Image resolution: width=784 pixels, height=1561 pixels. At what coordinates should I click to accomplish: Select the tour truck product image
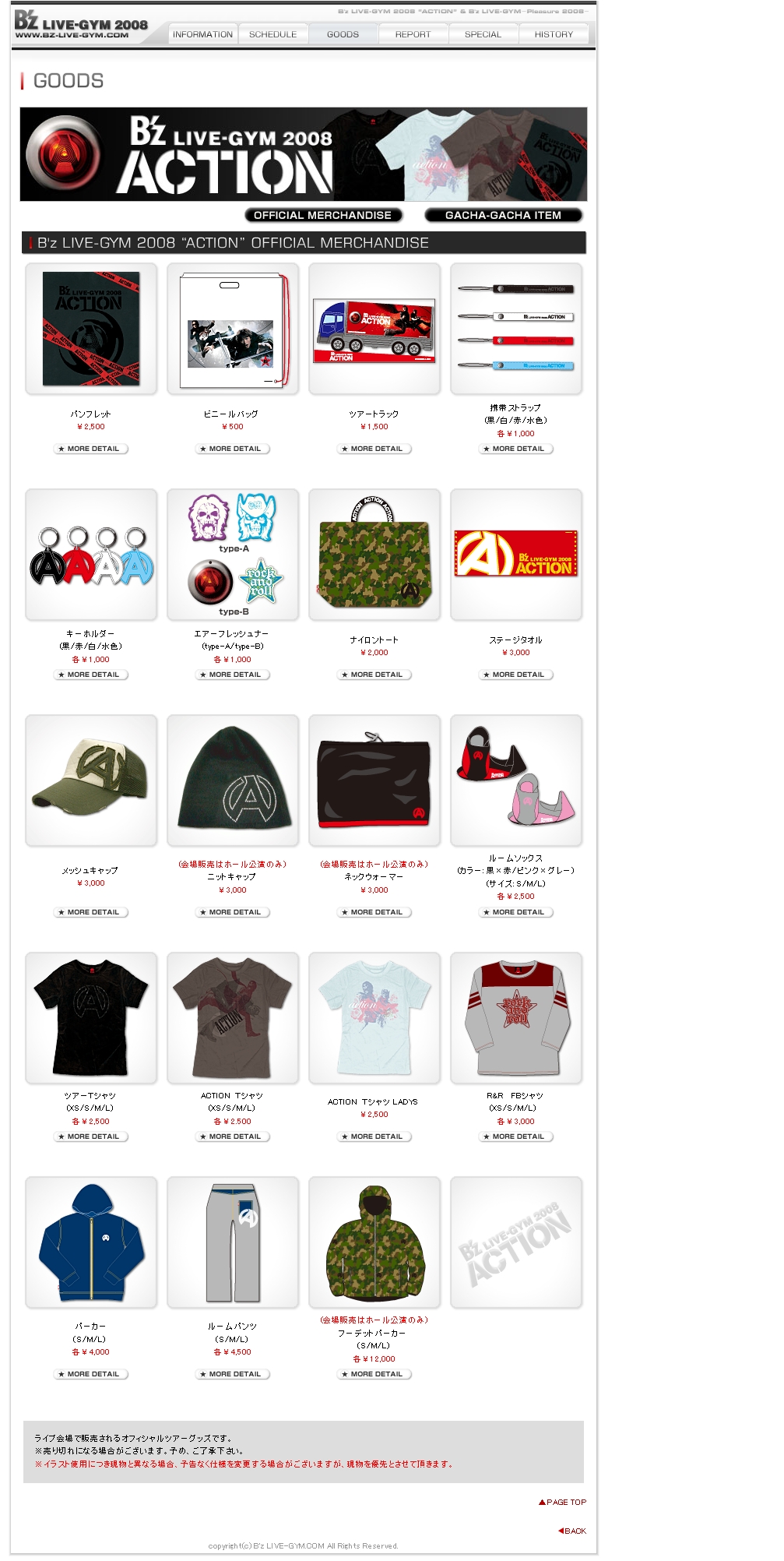tap(374, 329)
